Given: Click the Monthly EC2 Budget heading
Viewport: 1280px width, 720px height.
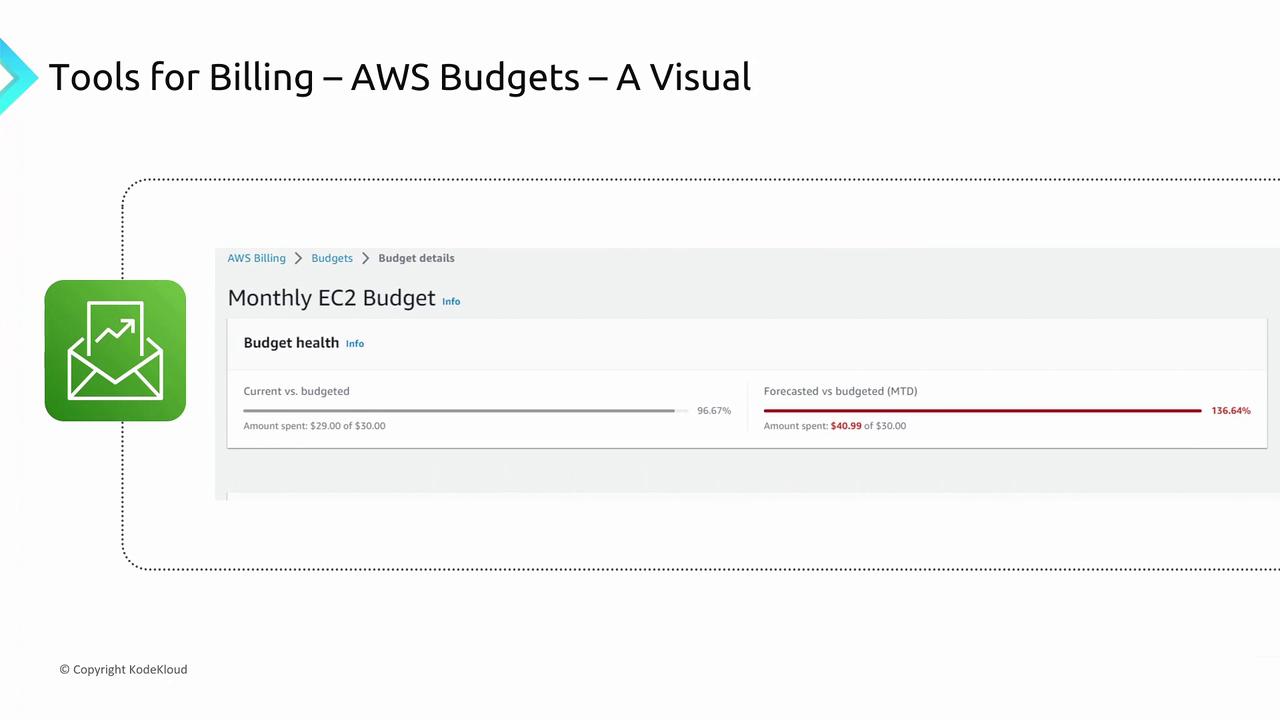Looking at the screenshot, I should pos(331,298).
